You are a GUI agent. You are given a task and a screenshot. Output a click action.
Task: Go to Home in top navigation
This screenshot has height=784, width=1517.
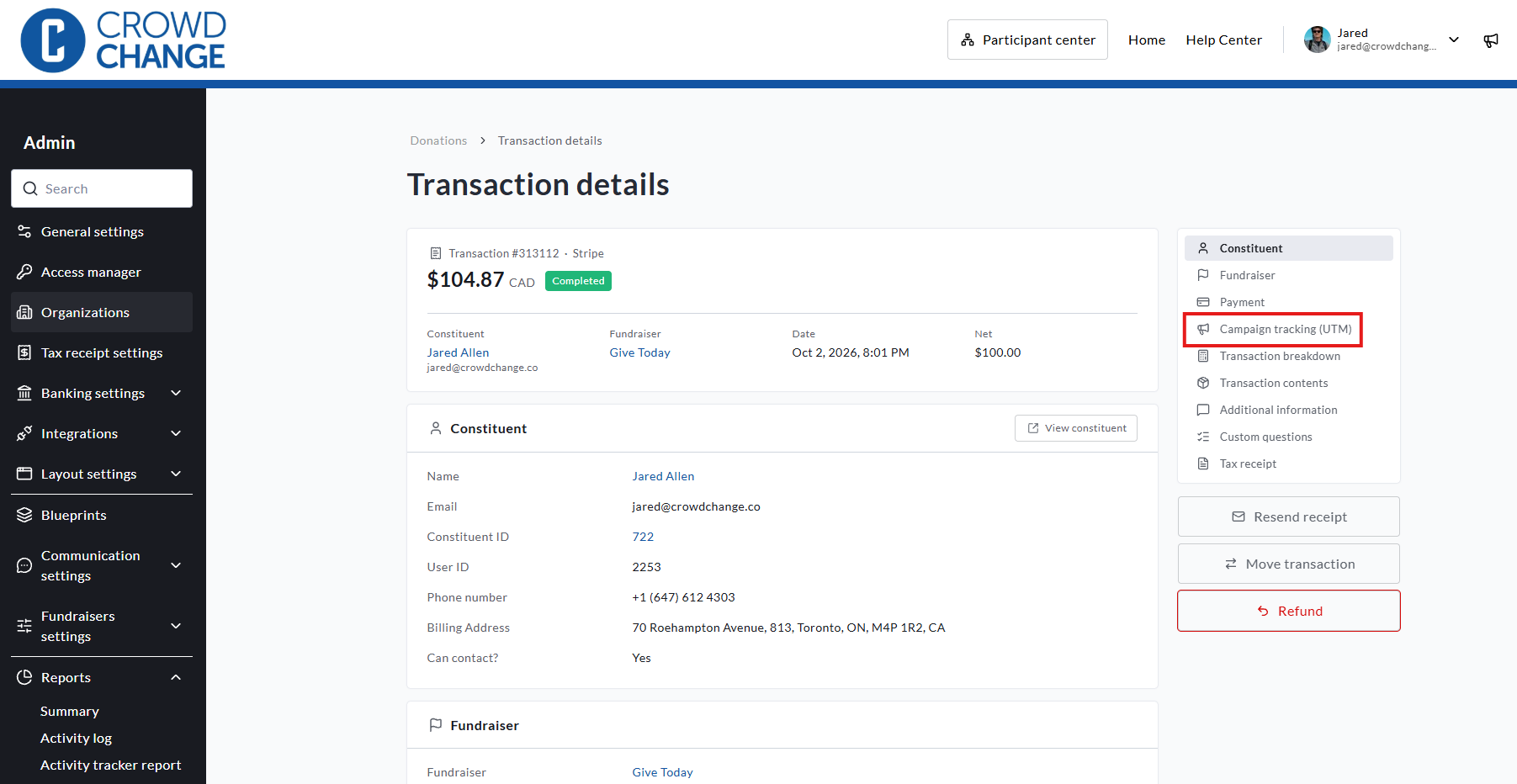[x=1147, y=40]
